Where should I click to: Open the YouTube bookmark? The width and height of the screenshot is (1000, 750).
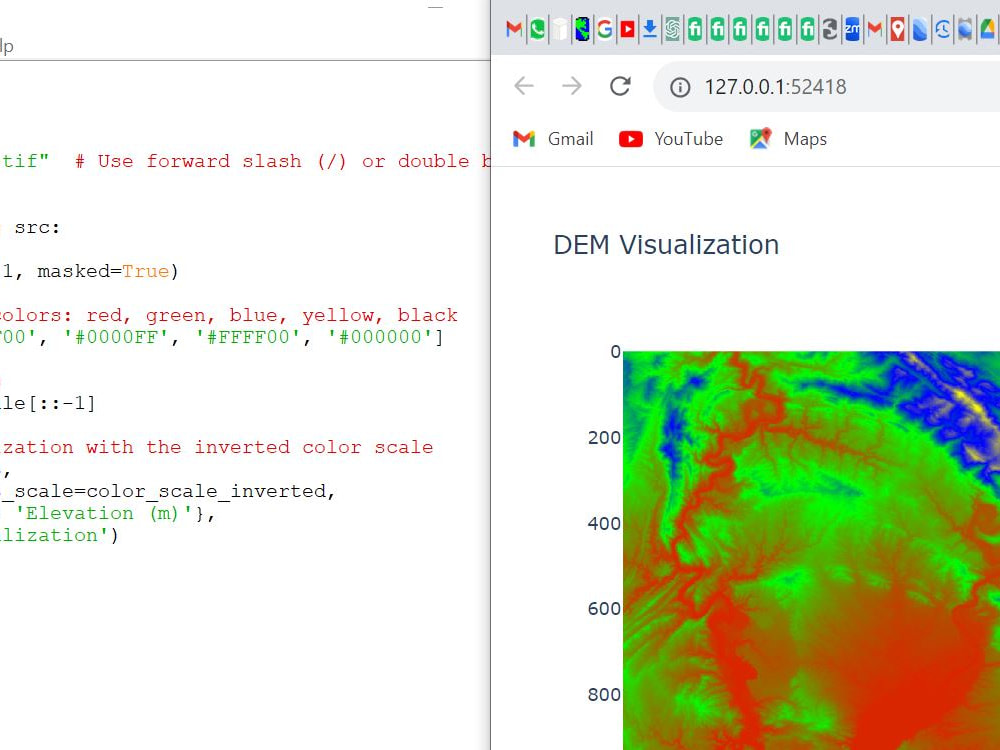(672, 139)
